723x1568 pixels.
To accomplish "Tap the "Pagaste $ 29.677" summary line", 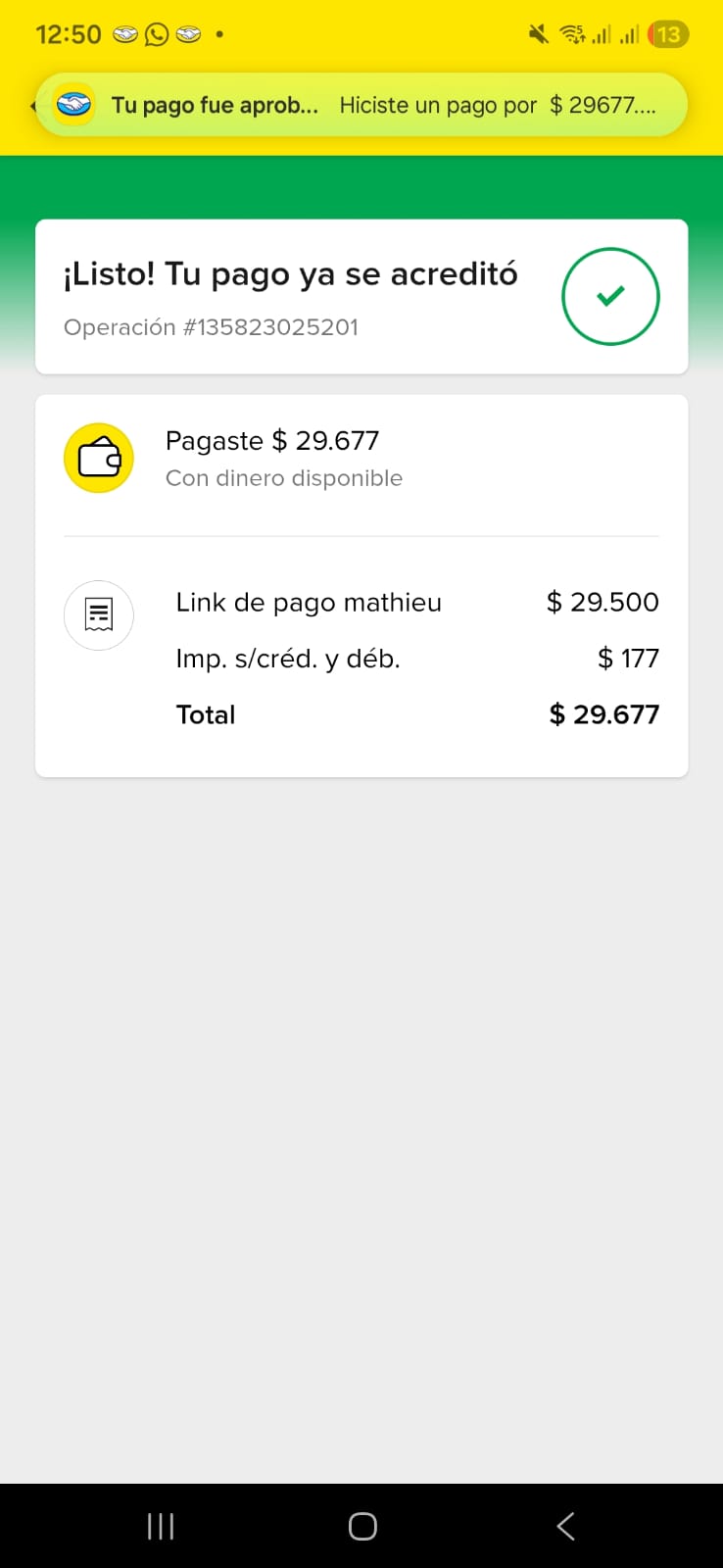I will click(x=272, y=441).
